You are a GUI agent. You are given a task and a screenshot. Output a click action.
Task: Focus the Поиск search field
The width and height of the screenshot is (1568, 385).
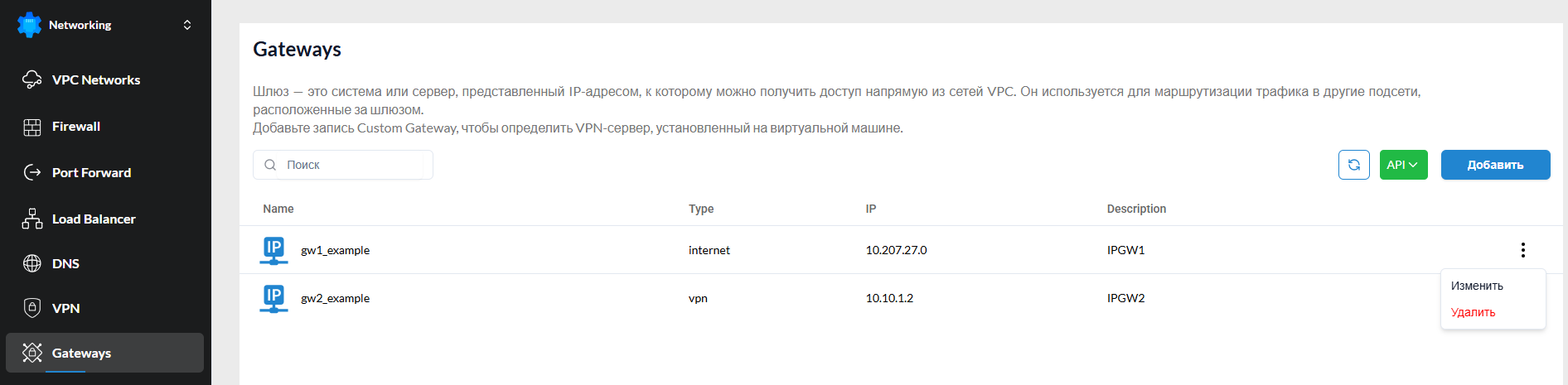click(x=343, y=165)
